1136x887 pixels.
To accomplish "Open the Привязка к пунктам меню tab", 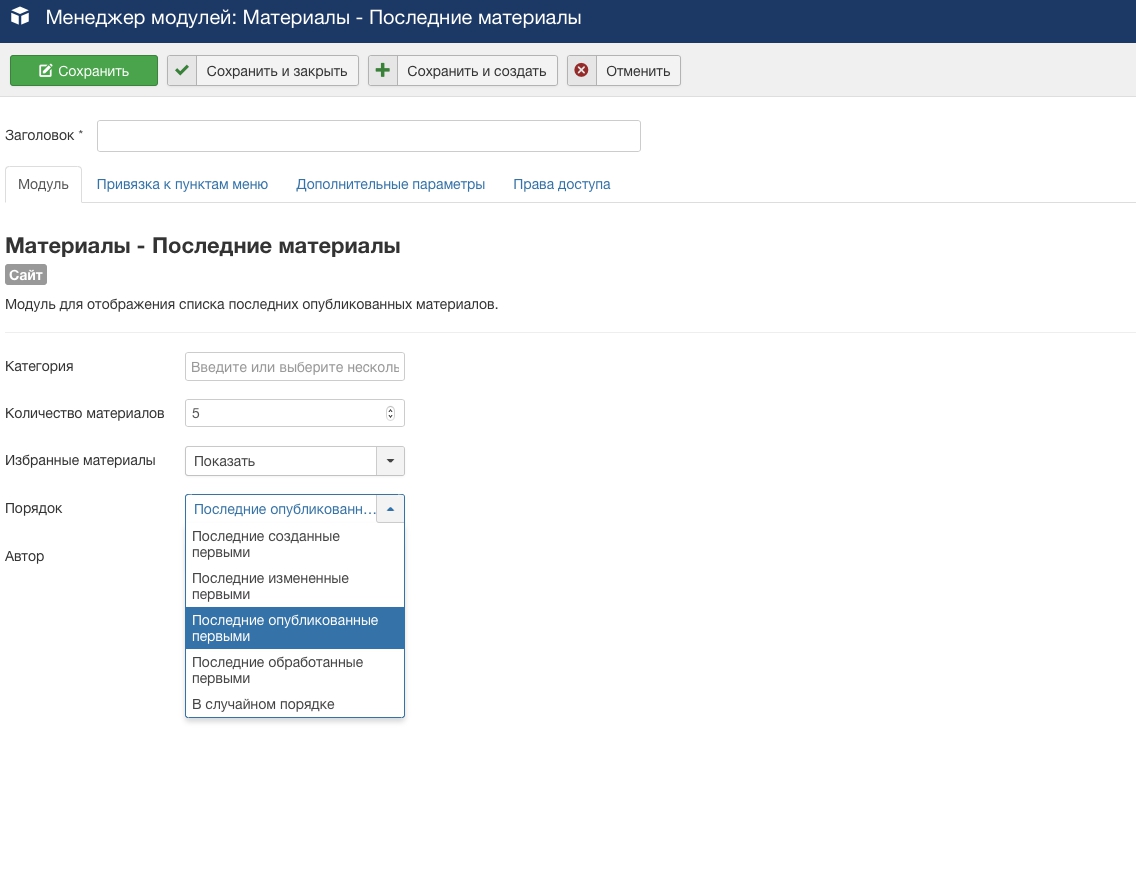I will click(x=182, y=184).
